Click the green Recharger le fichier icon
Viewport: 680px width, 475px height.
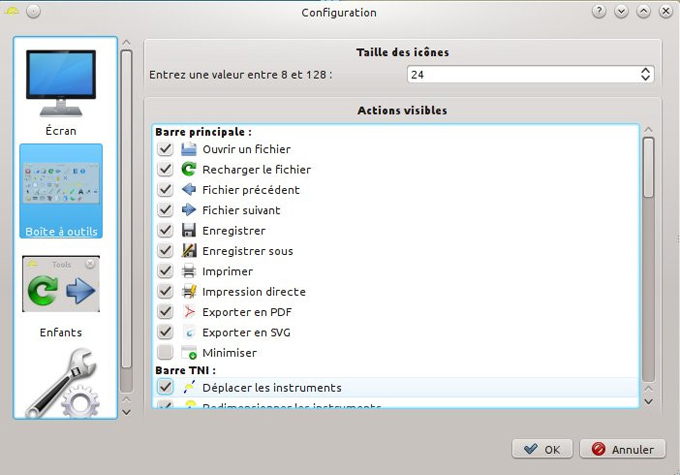(190, 169)
